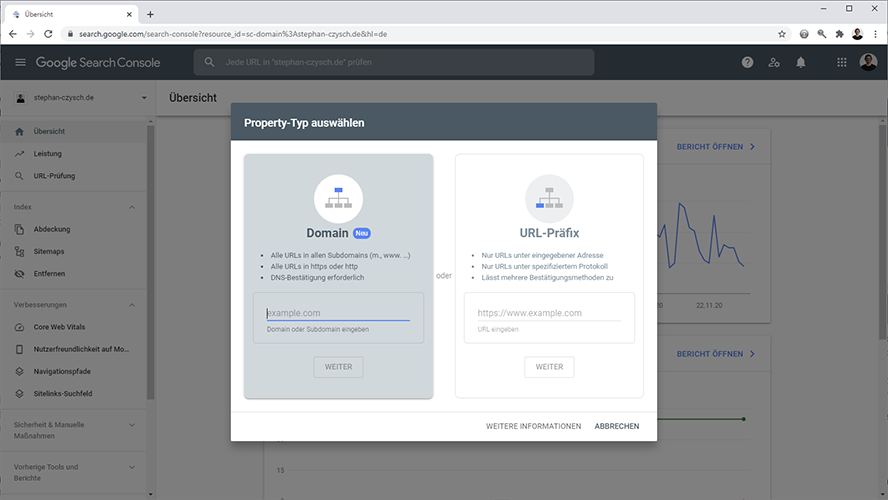Click the Sitemaps icon
This screenshot has height=500, width=888.
[x=19, y=251]
